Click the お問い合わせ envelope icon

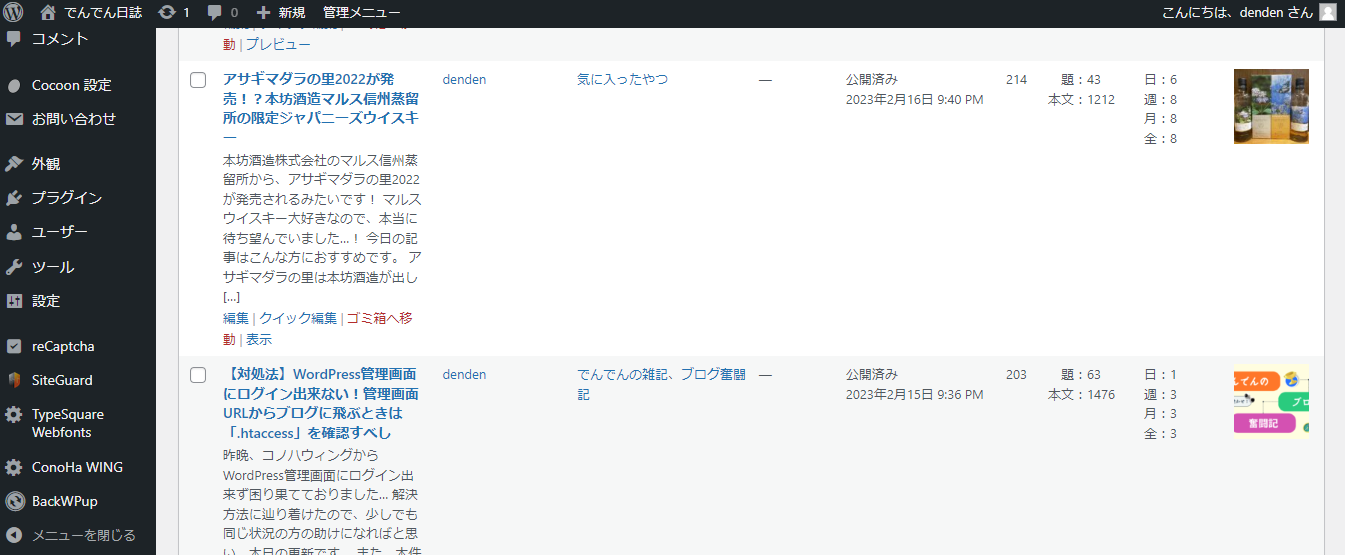pos(14,119)
